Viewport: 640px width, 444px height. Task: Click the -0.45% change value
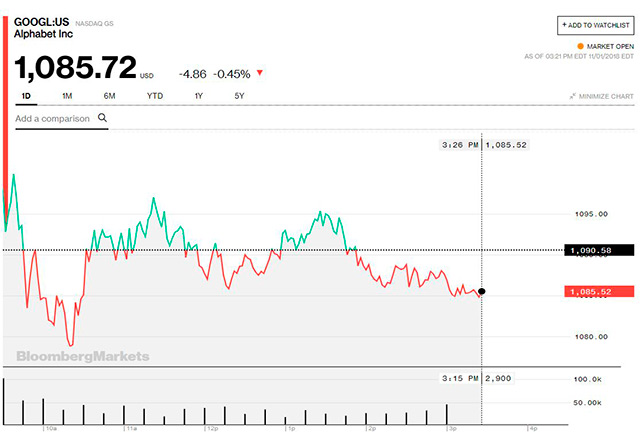click(x=231, y=74)
